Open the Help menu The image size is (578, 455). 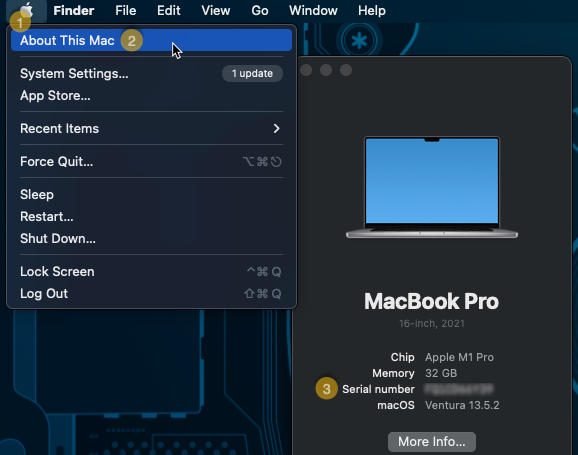(372, 11)
